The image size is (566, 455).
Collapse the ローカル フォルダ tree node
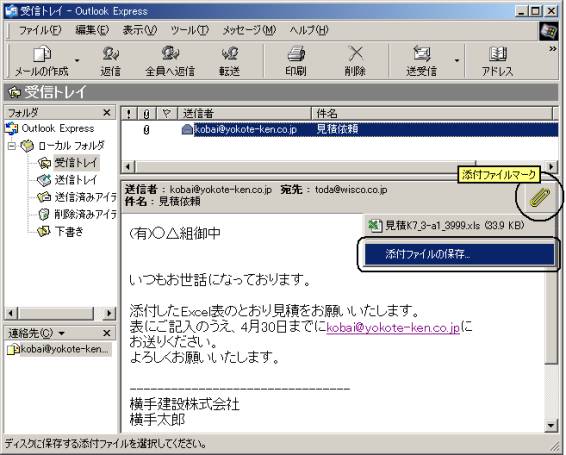[12, 146]
